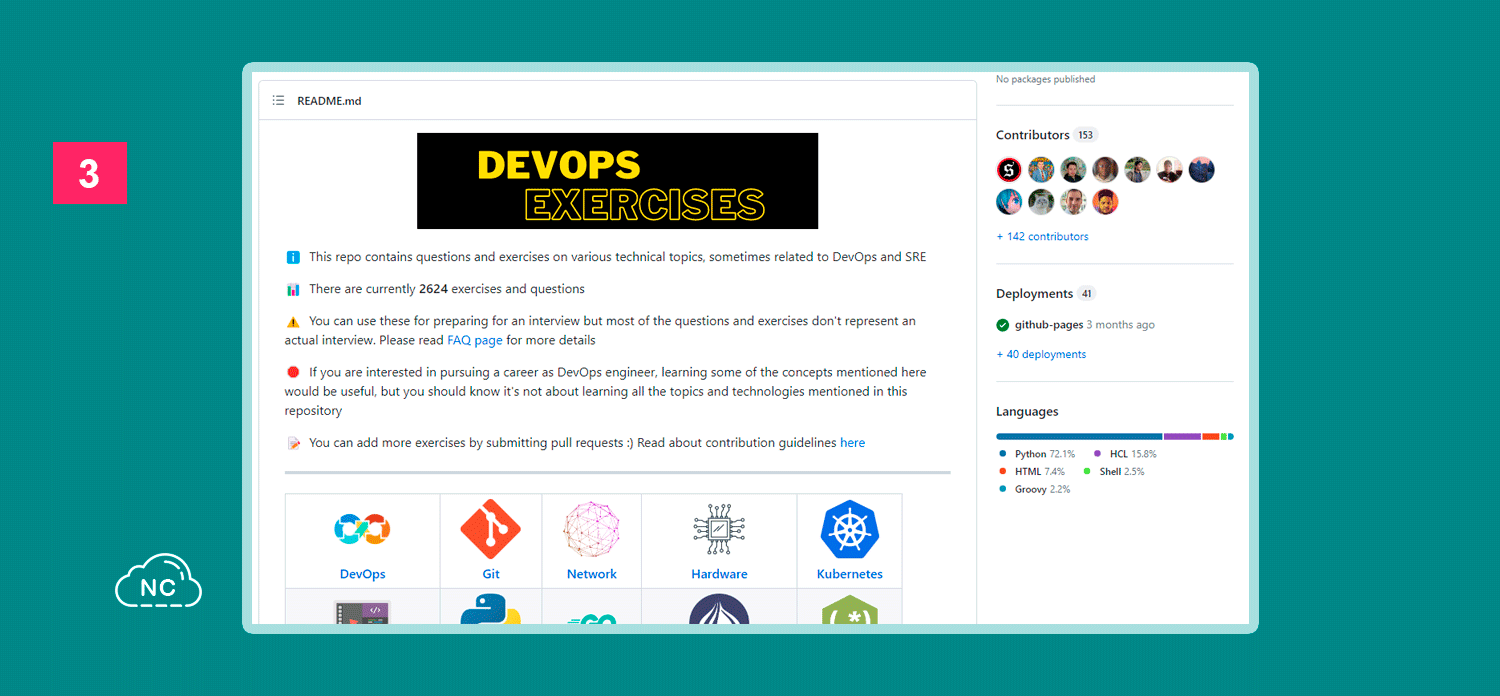1500x696 pixels.
Task: Click the code editor screenshot icon
Action: (362, 612)
